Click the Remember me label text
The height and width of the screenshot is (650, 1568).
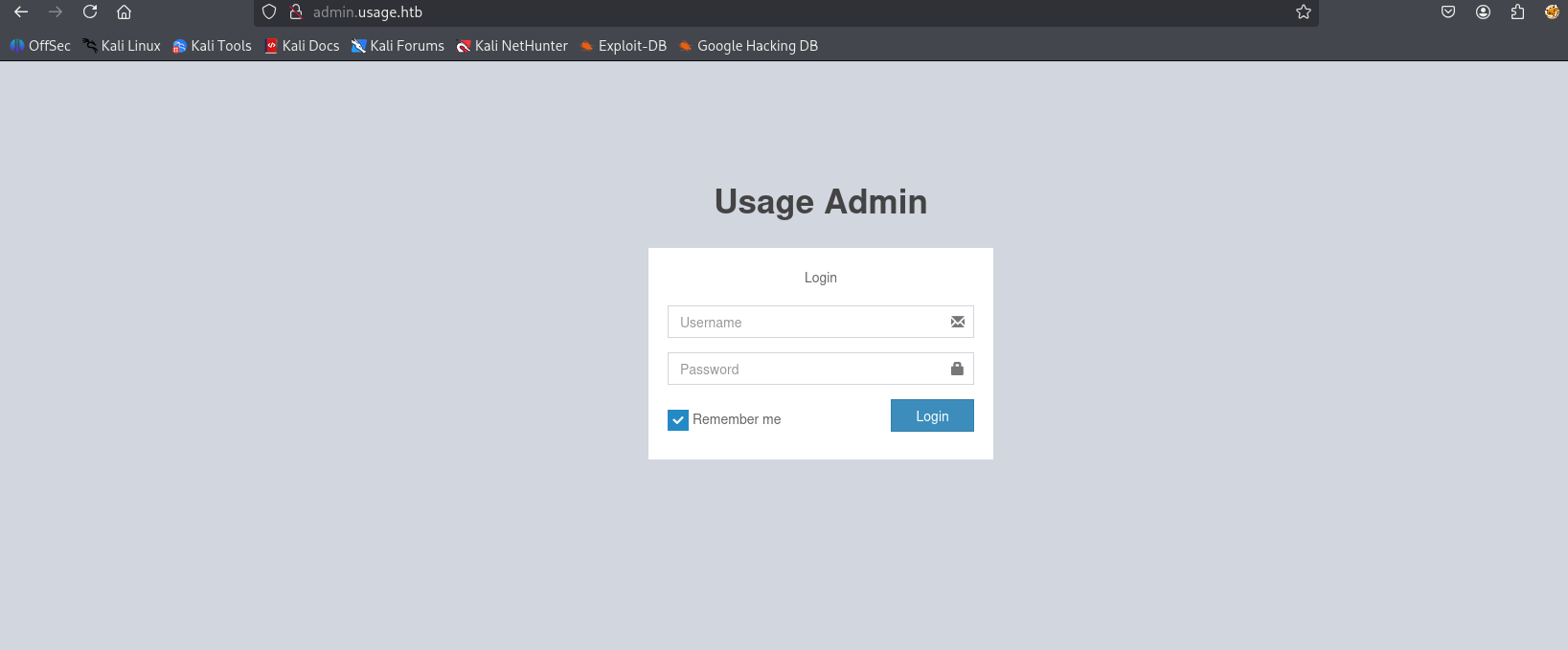[737, 419]
